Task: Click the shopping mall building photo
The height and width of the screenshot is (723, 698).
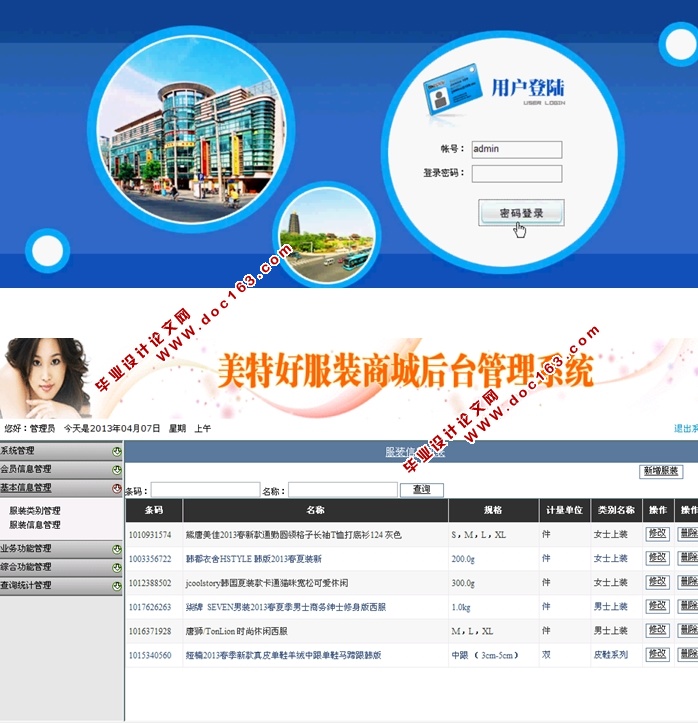Action: click(191, 130)
